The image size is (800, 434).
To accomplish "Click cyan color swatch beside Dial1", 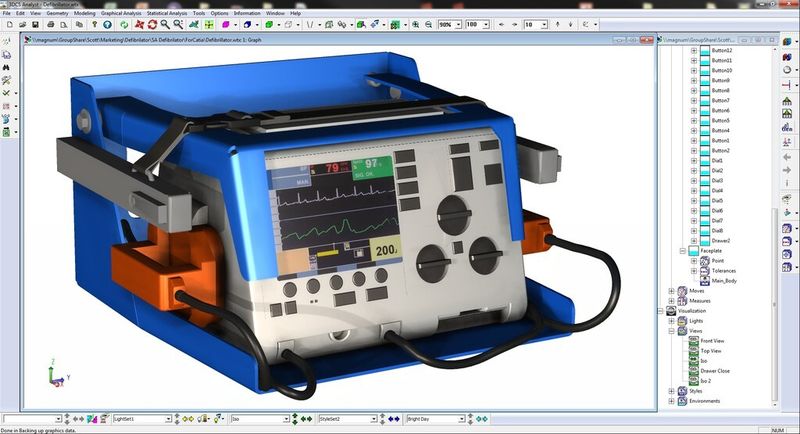I will (705, 161).
